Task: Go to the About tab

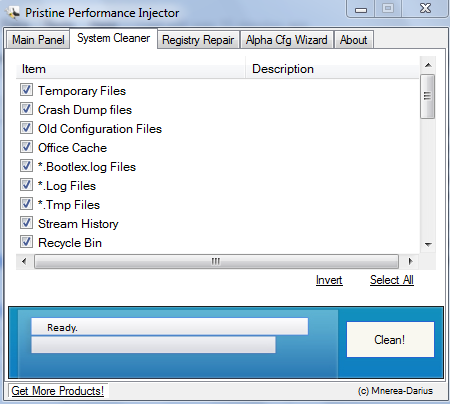Action: click(353, 40)
